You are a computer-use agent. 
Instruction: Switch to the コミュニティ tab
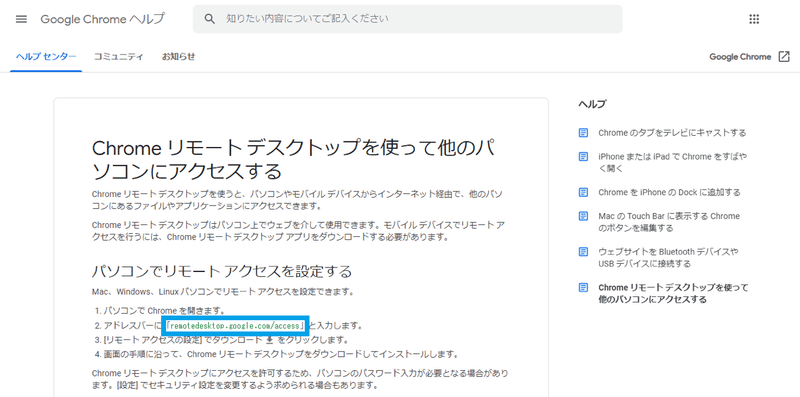point(118,57)
